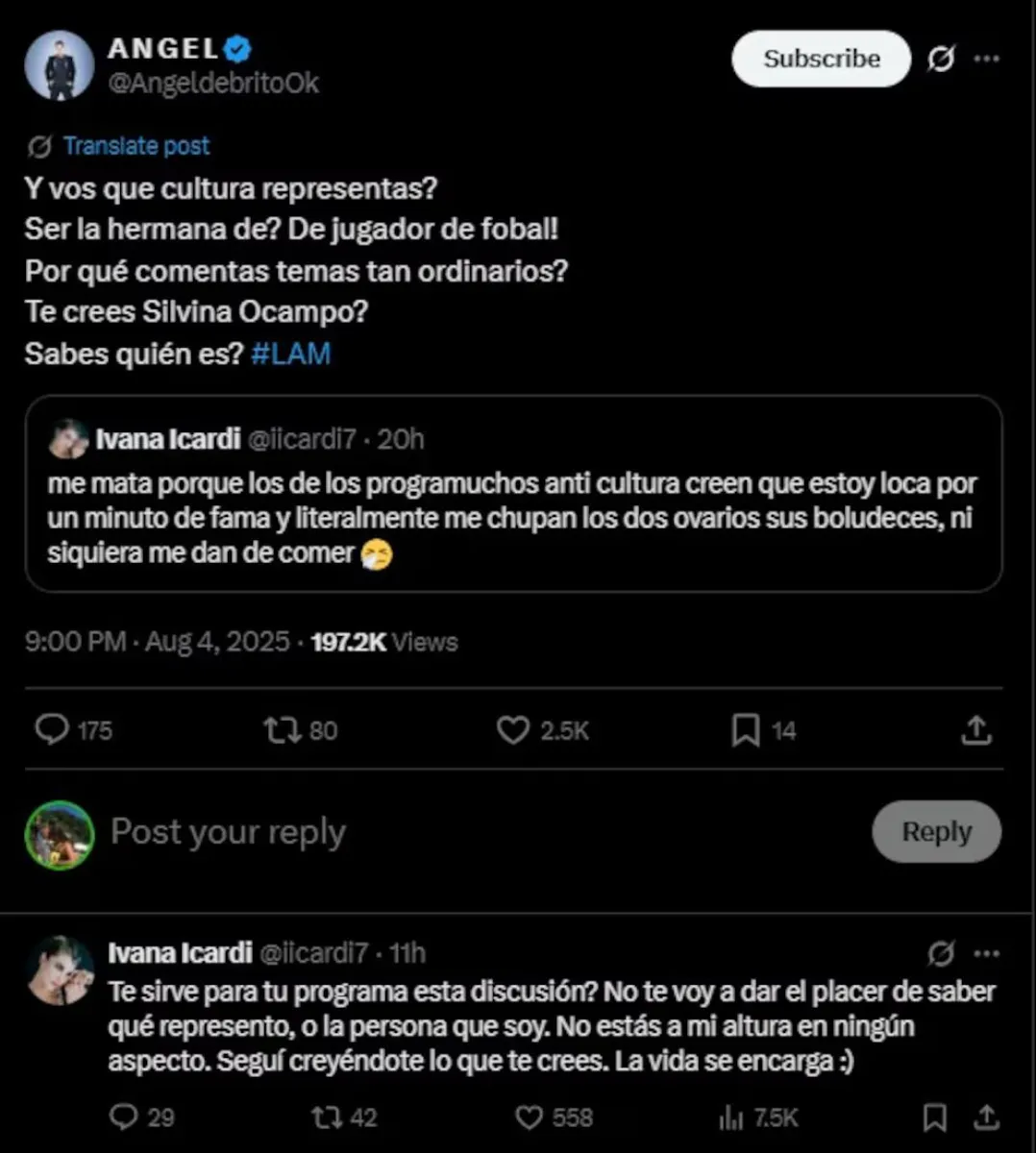The image size is (1036, 1153).
Task: Click the reply comment icon showing 175
Action: click(52, 729)
